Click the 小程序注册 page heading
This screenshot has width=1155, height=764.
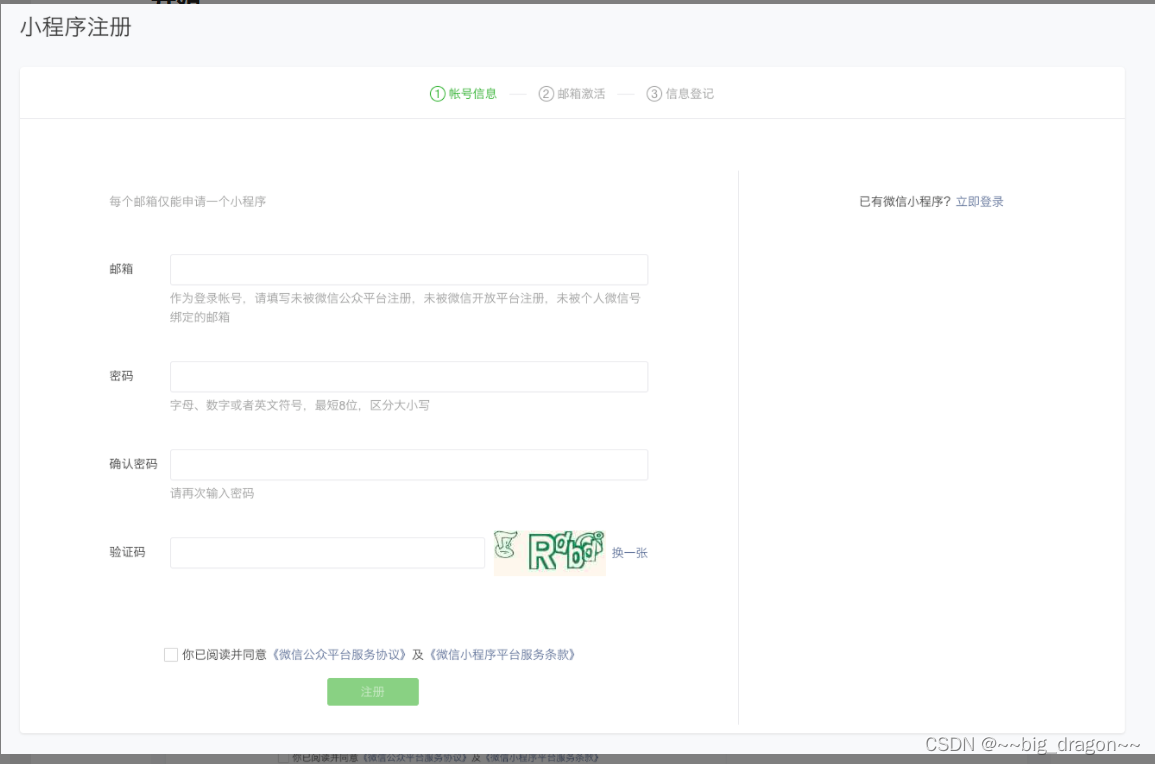click(76, 27)
